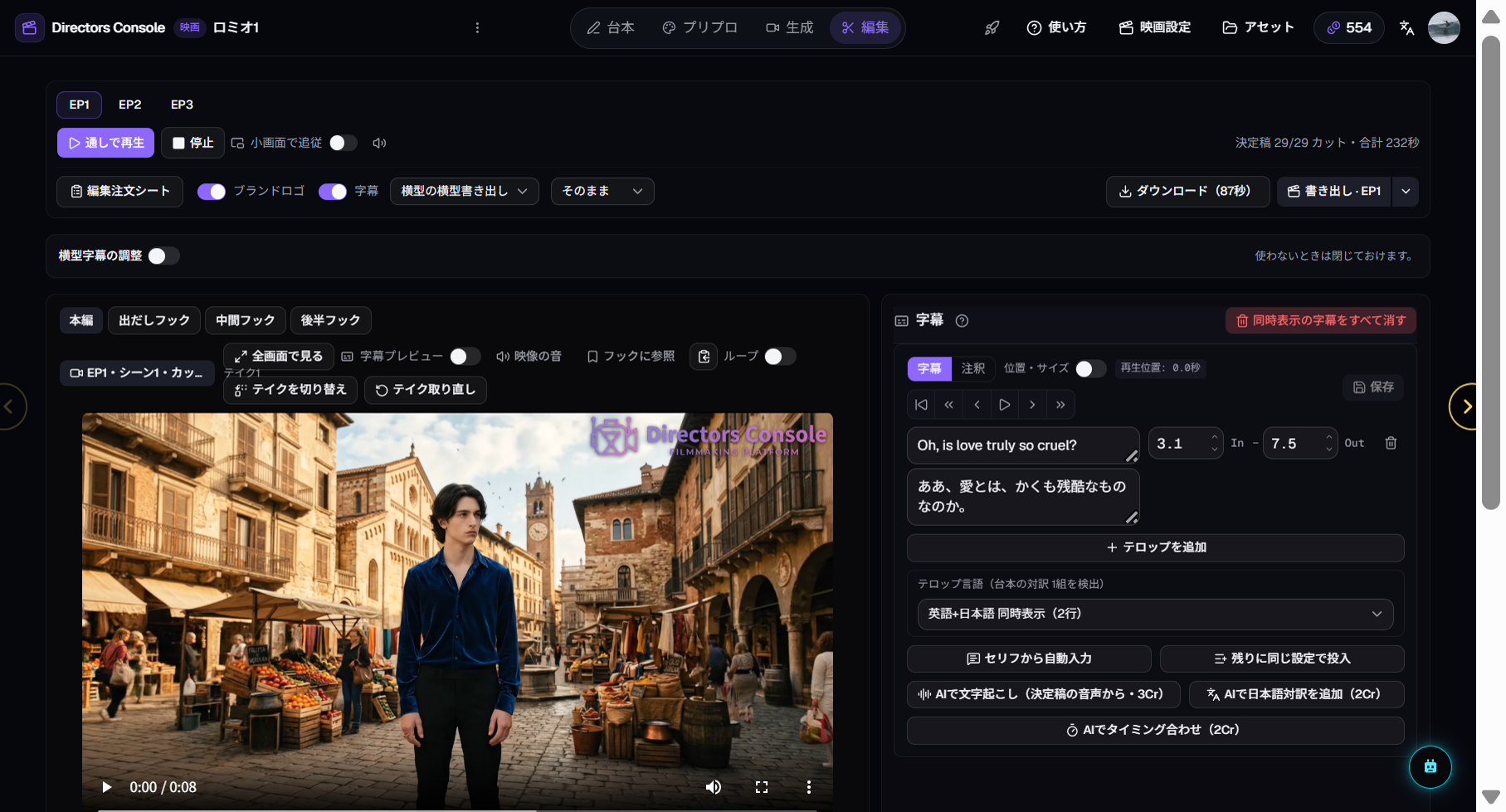Delete the subtitle row with trash icon

pos(1391,443)
